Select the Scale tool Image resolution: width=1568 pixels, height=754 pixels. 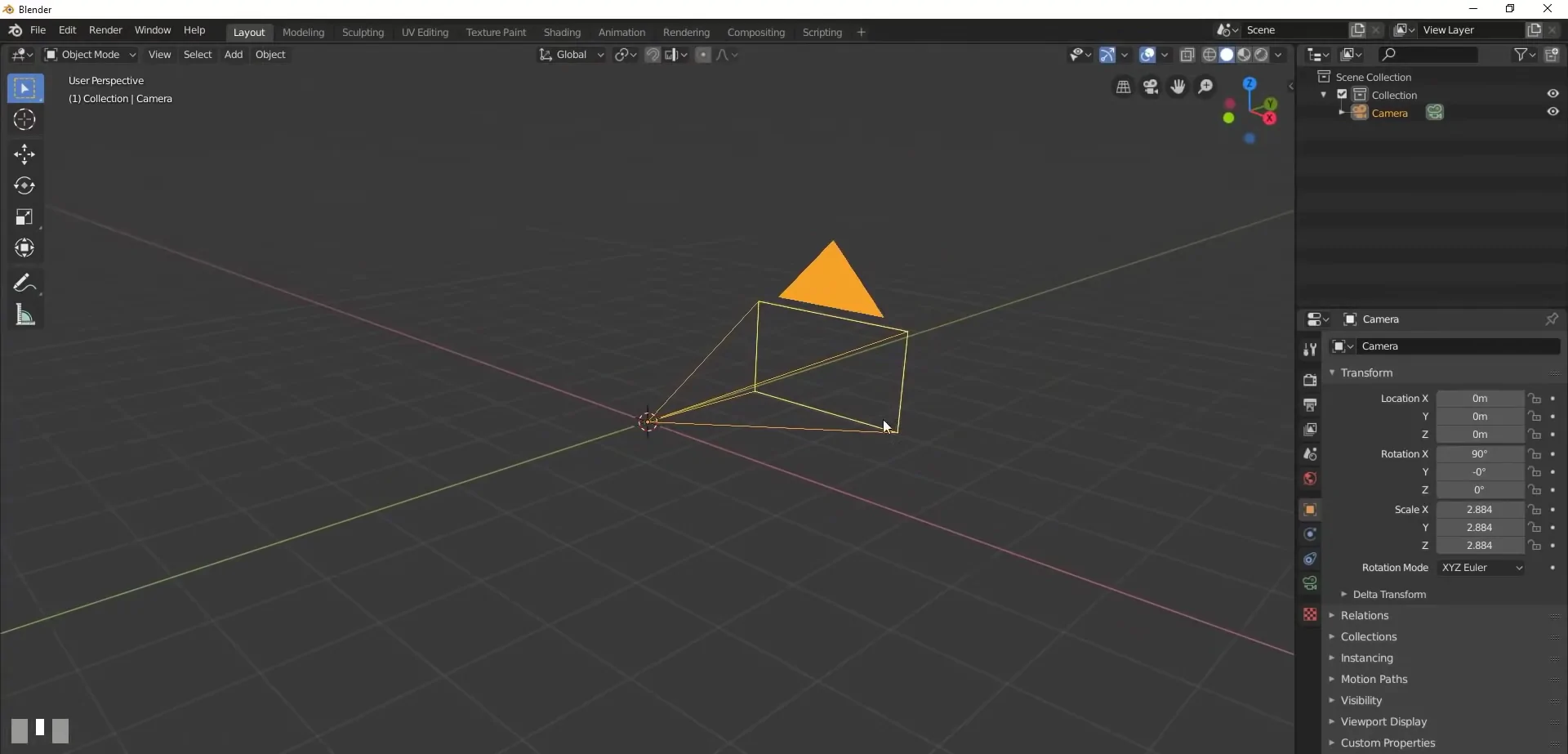pyautogui.click(x=24, y=216)
